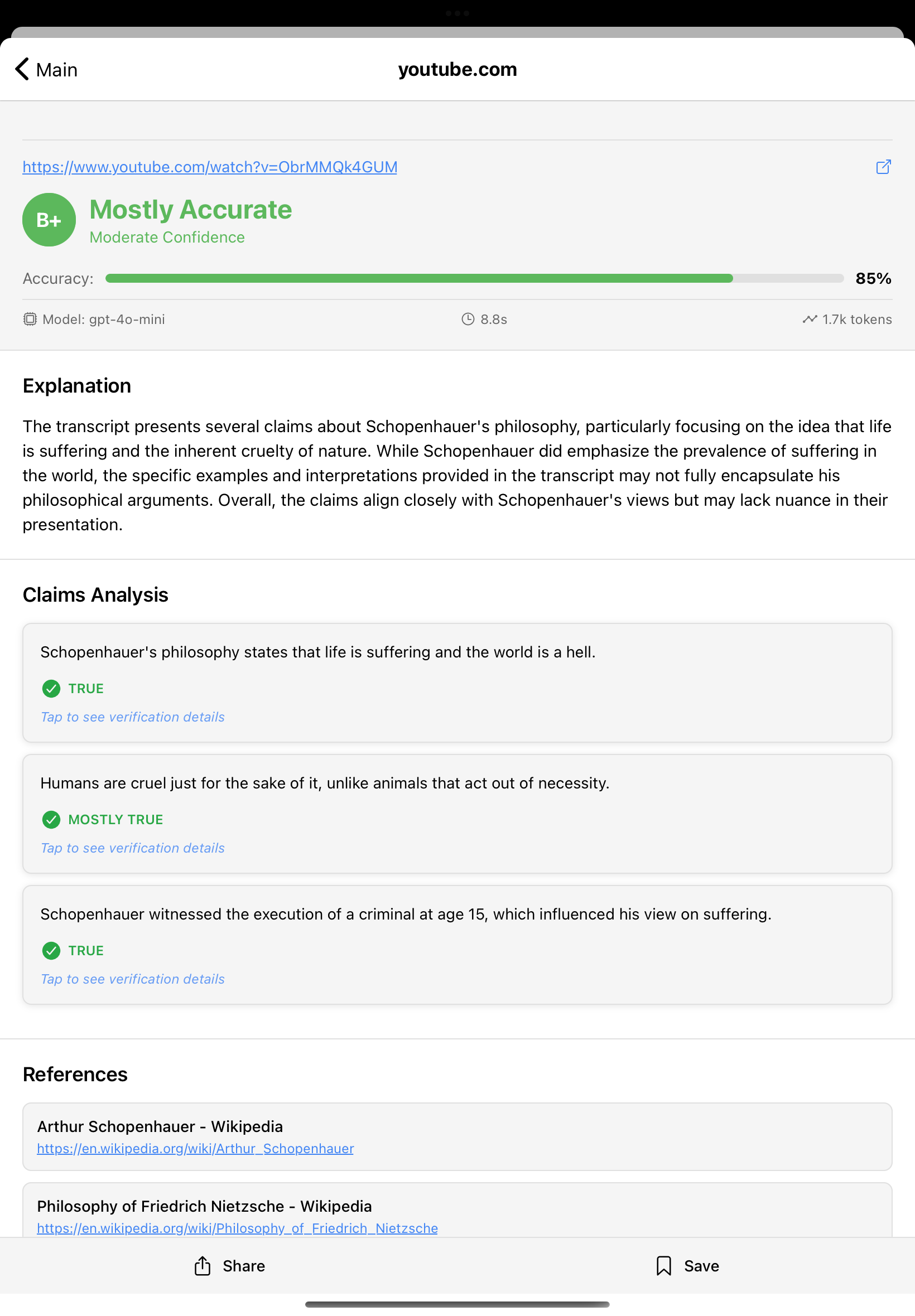Open Philosophy of Friedrich Nietzsche Wikipedia link
915x1316 pixels.
click(237, 1228)
